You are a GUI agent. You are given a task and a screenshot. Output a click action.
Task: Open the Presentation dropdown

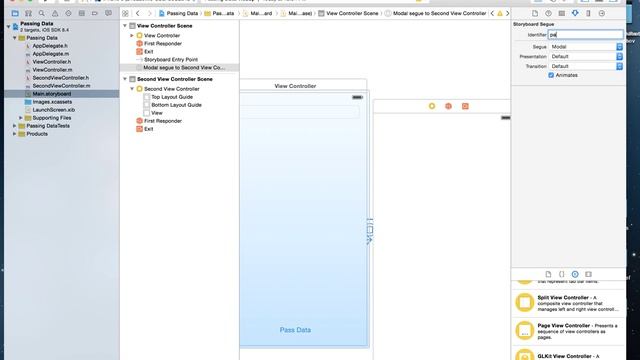tap(586, 56)
